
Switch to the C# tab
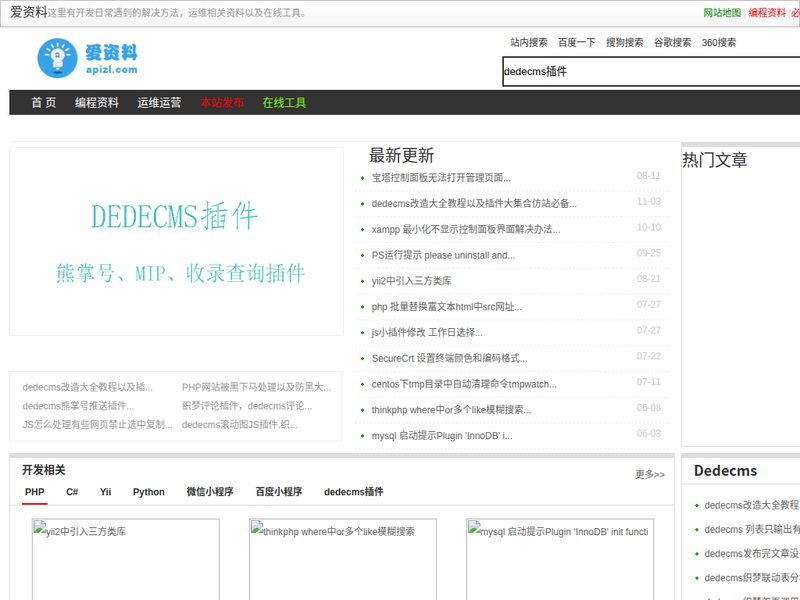(x=72, y=492)
